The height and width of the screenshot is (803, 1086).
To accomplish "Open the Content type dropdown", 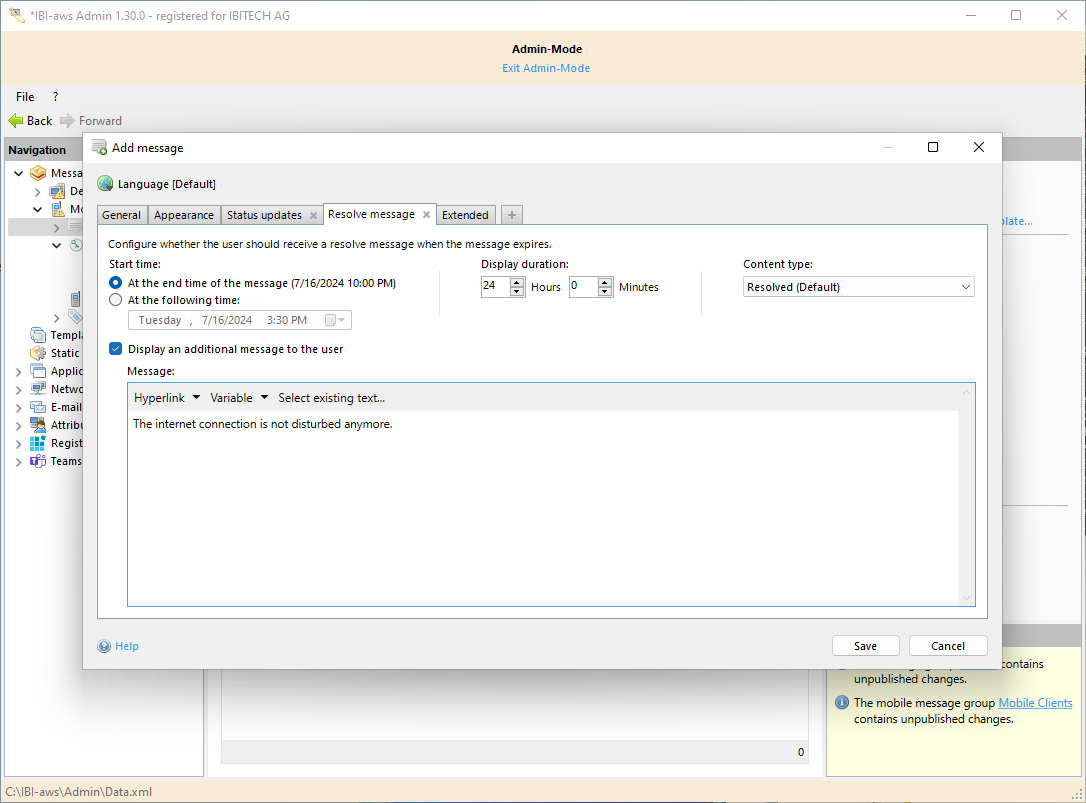I will pos(859,287).
